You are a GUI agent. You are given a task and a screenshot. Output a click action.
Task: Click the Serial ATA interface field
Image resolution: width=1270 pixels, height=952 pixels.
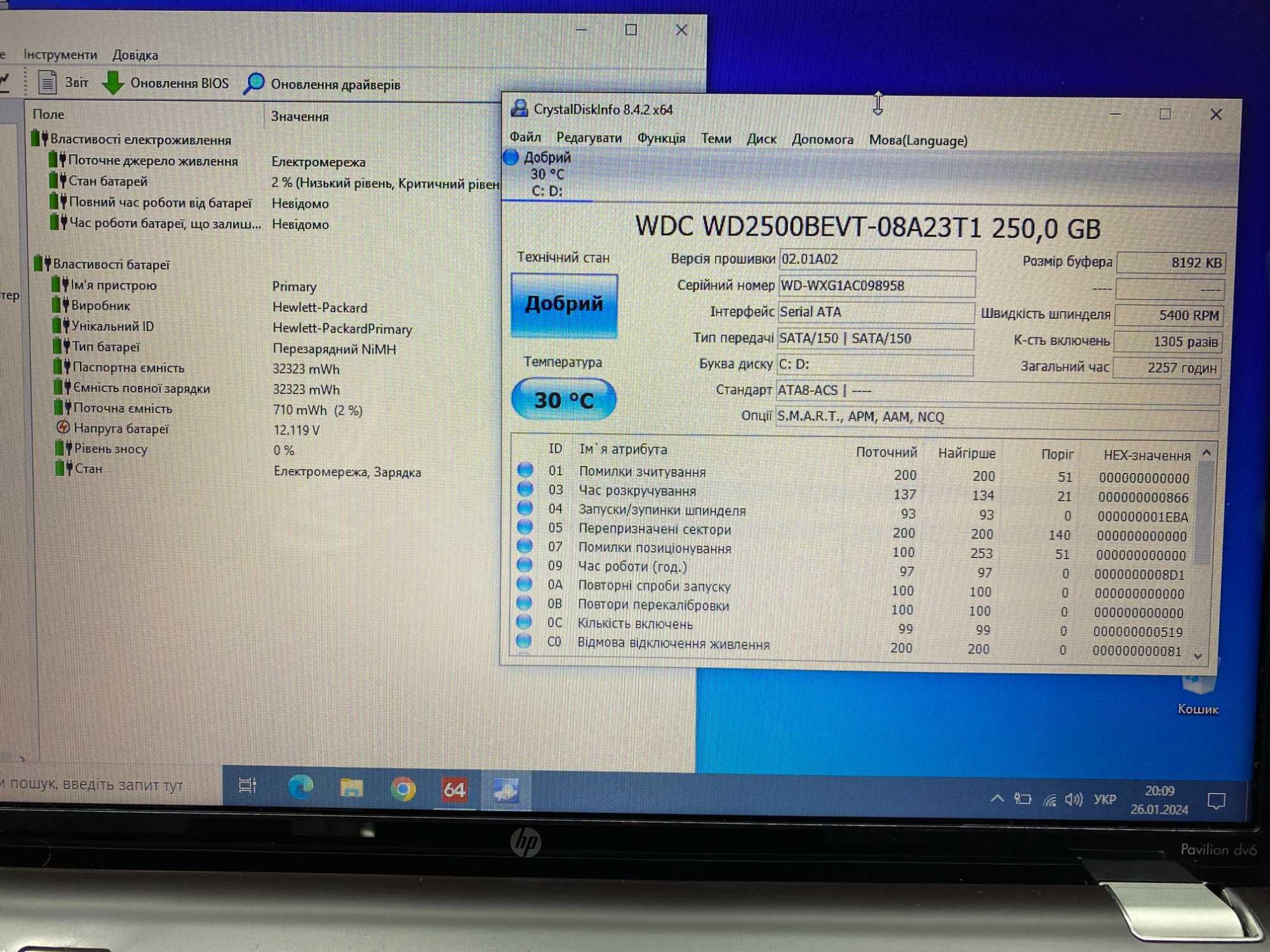click(876, 312)
